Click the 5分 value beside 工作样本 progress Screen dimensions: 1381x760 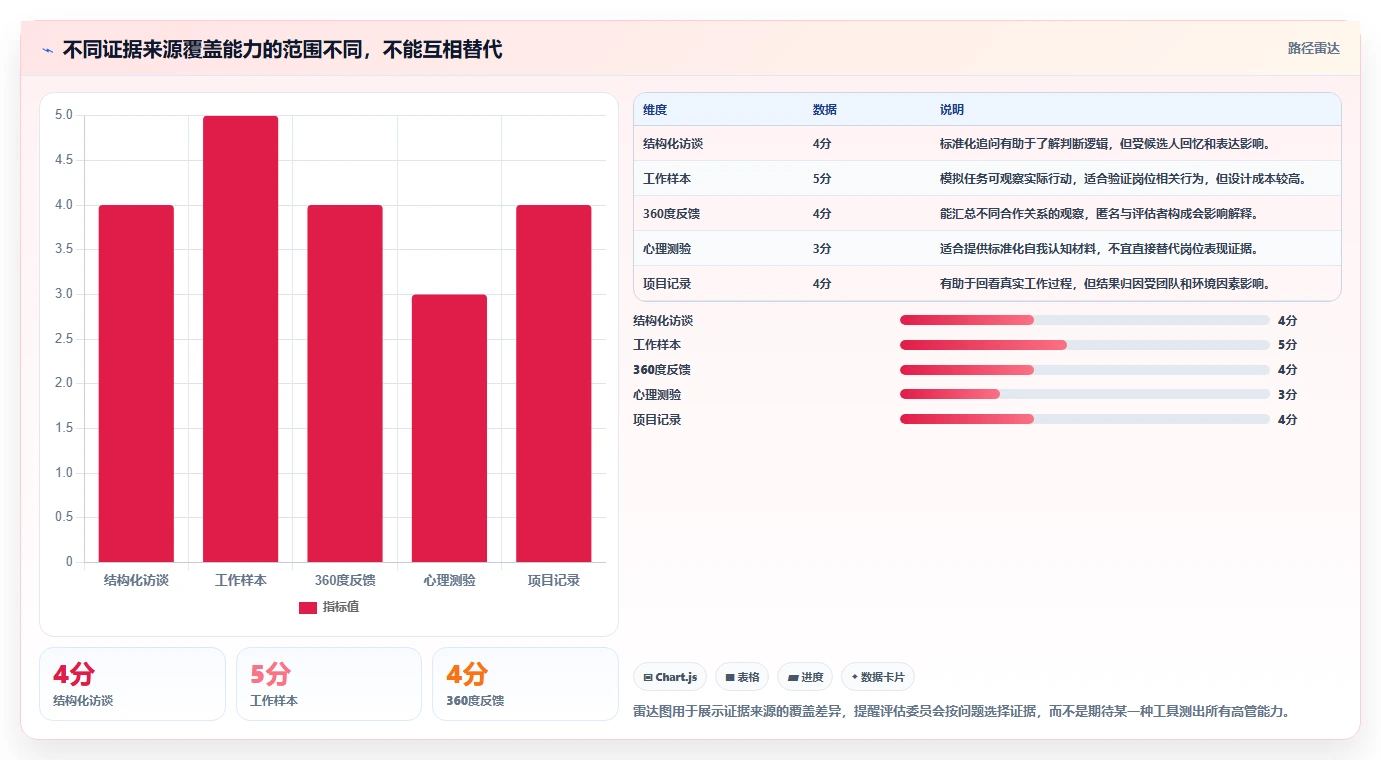pyautogui.click(x=1287, y=345)
